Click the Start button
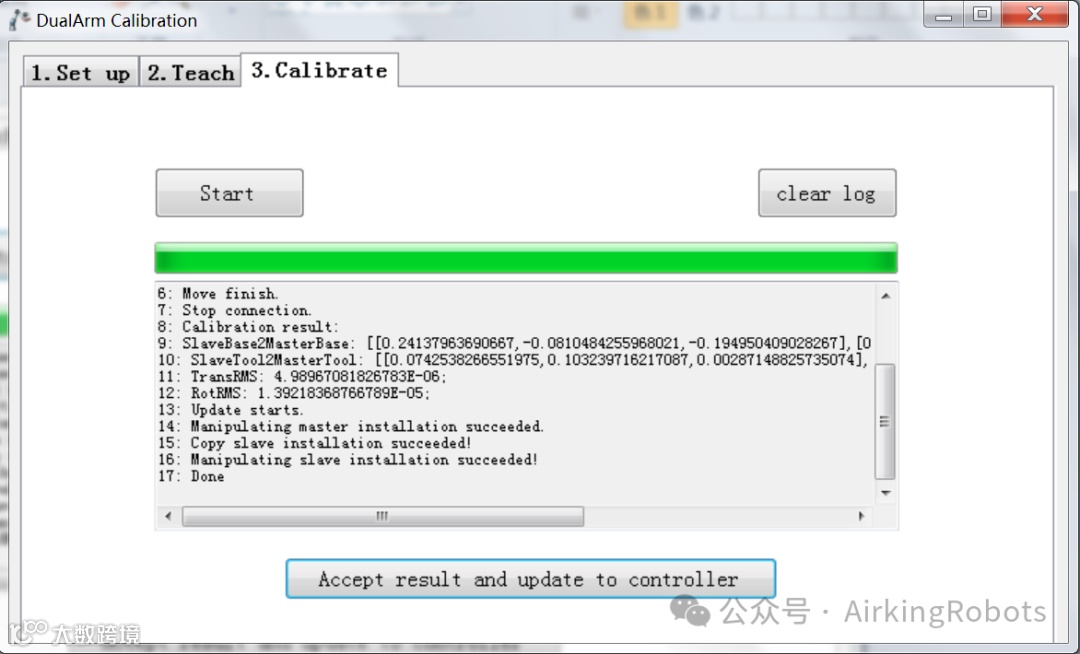The image size is (1080, 654). [x=229, y=193]
